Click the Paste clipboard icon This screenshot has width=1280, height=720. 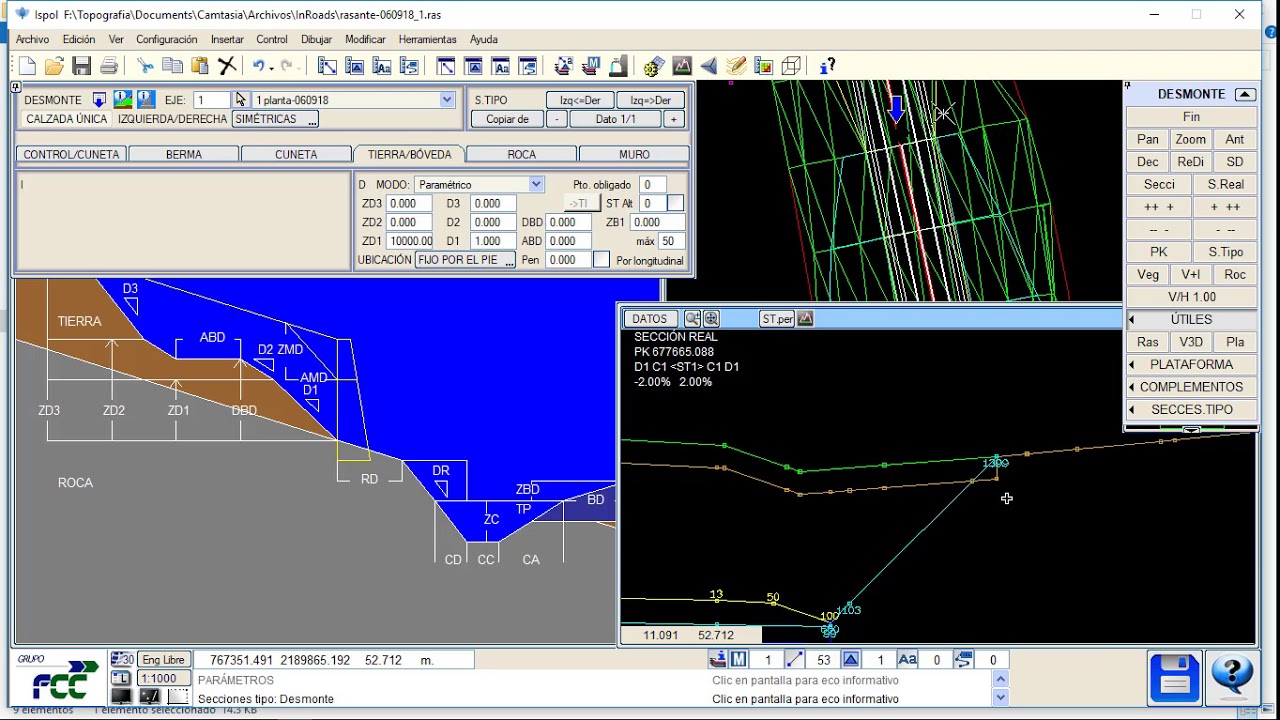200,66
